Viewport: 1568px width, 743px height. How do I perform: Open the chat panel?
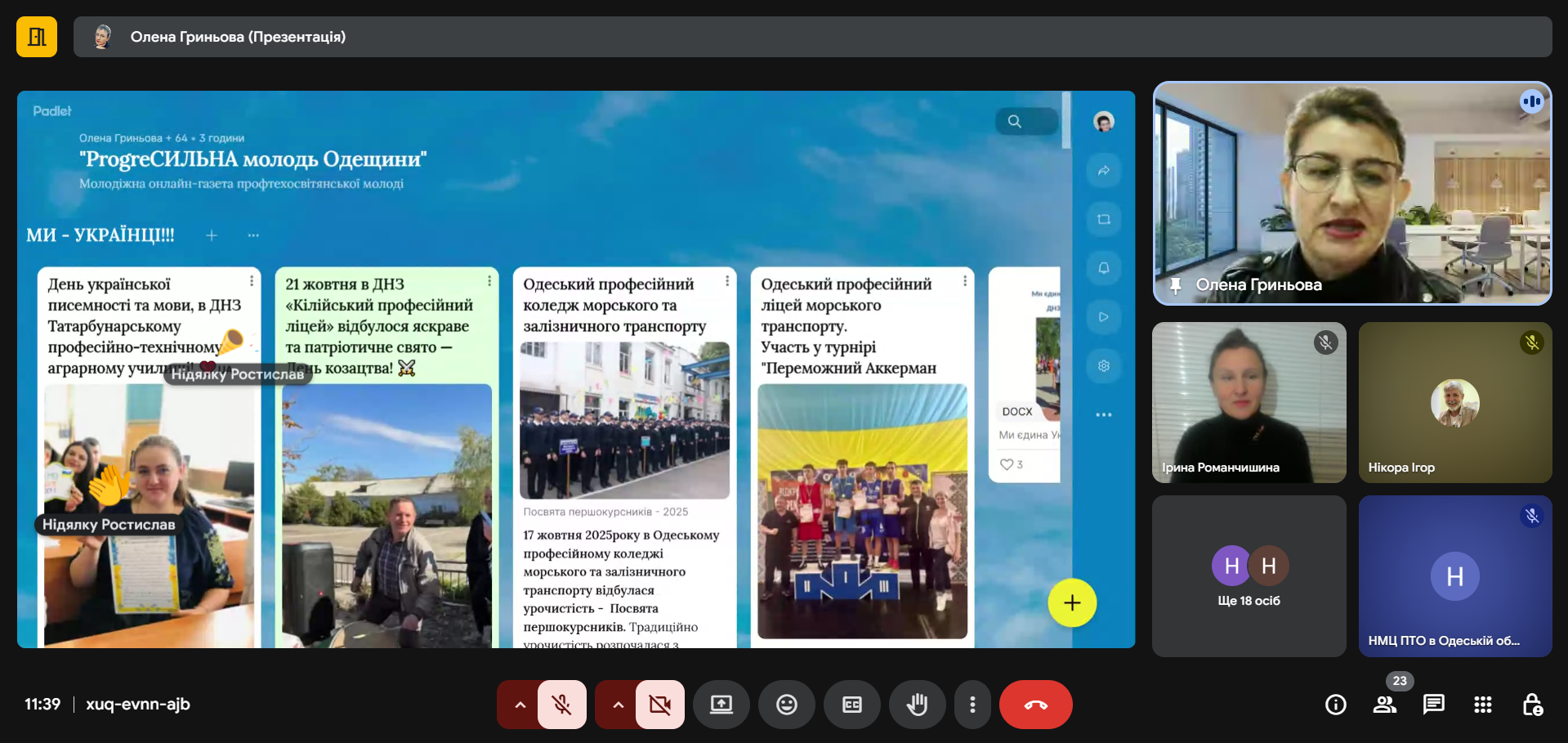(x=1433, y=704)
